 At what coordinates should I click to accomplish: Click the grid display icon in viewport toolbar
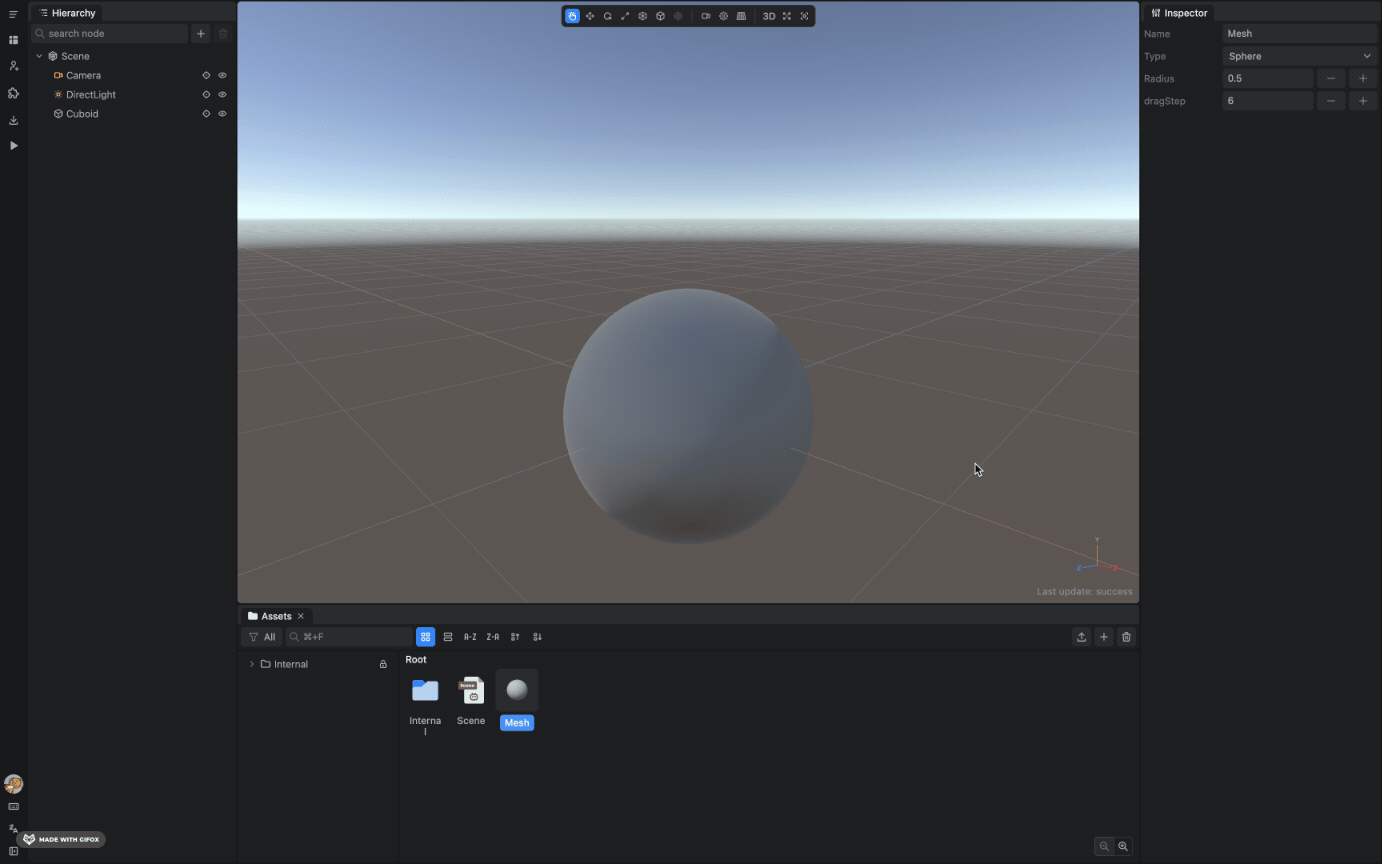tap(741, 16)
